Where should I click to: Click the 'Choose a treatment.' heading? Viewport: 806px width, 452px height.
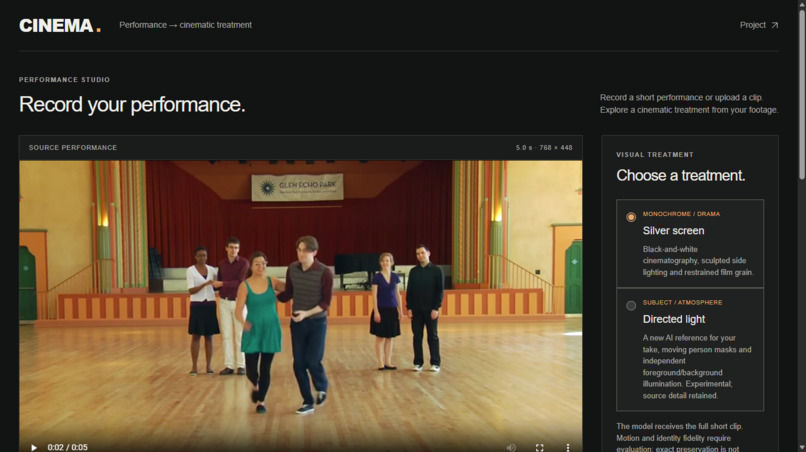coord(681,175)
